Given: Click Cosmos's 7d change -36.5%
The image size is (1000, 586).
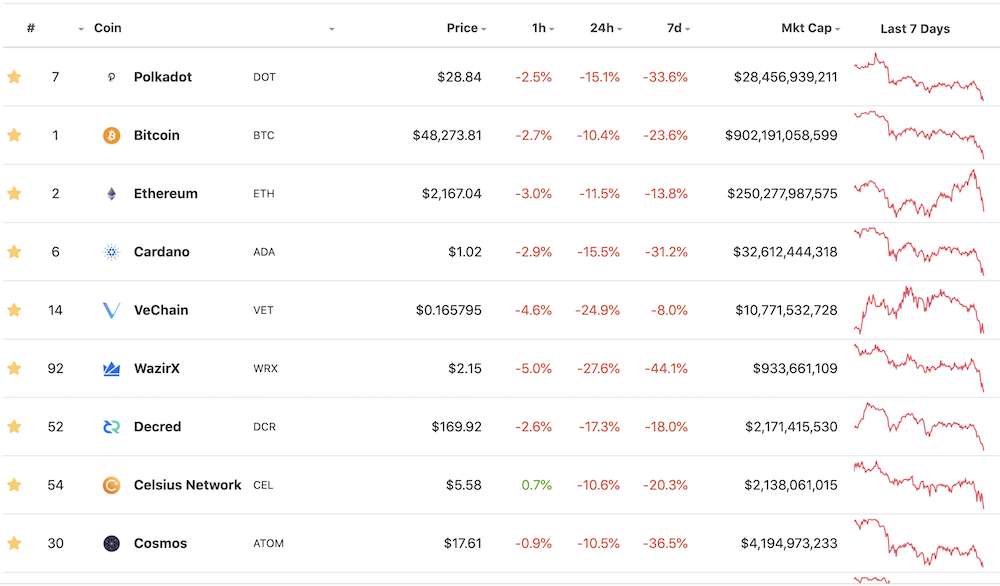Looking at the screenshot, I should coord(666,543).
